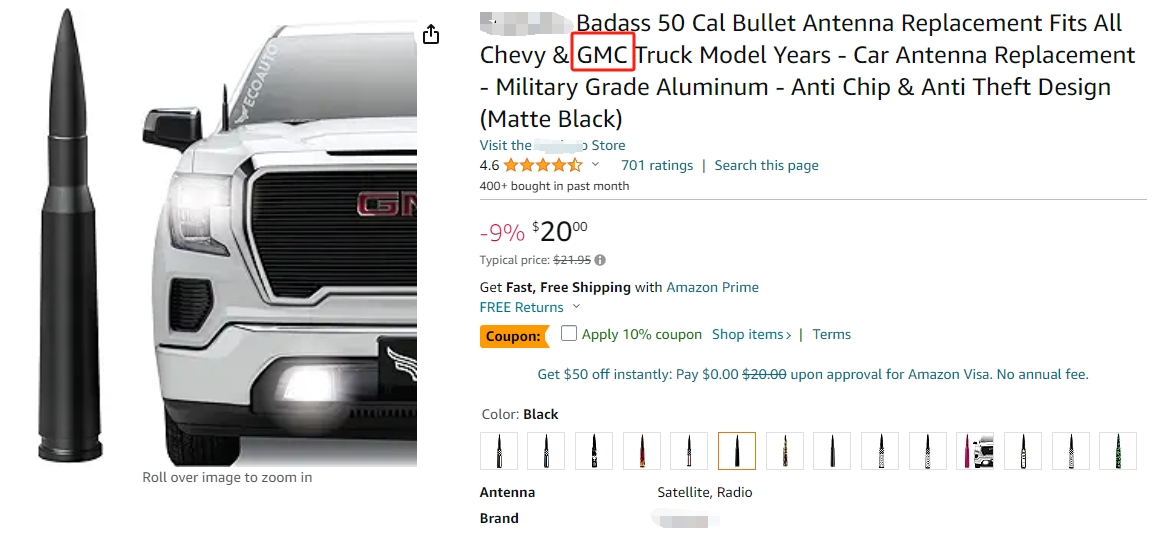This screenshot has width=1157, height=537.
Task: Open the Amazon Prime link
Action: 712,287
